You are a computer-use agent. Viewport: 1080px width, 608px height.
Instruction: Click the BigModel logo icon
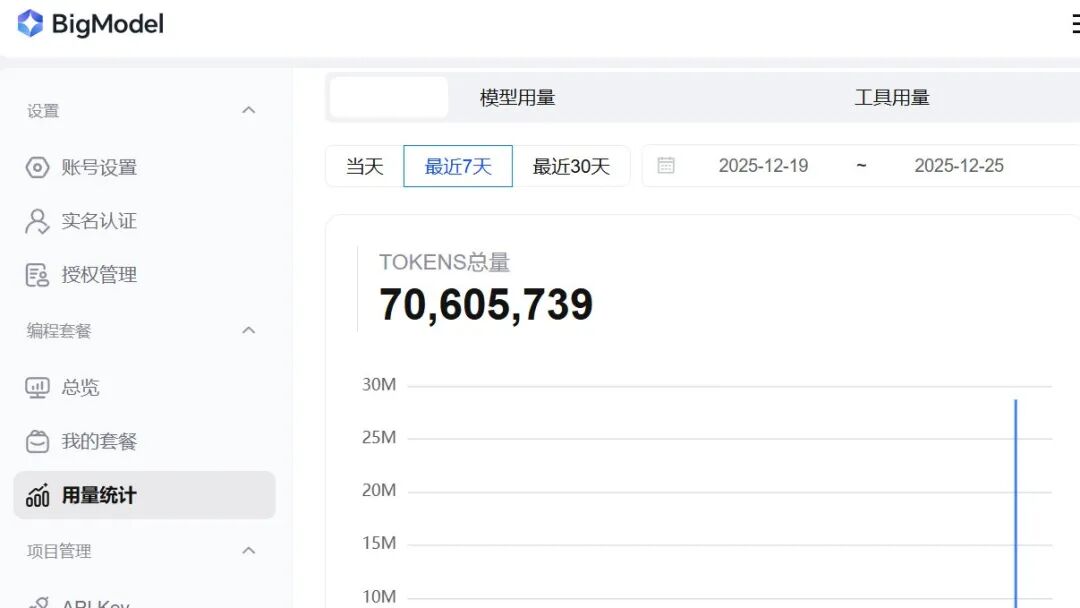pyautogui.click(x=30, y=23)
